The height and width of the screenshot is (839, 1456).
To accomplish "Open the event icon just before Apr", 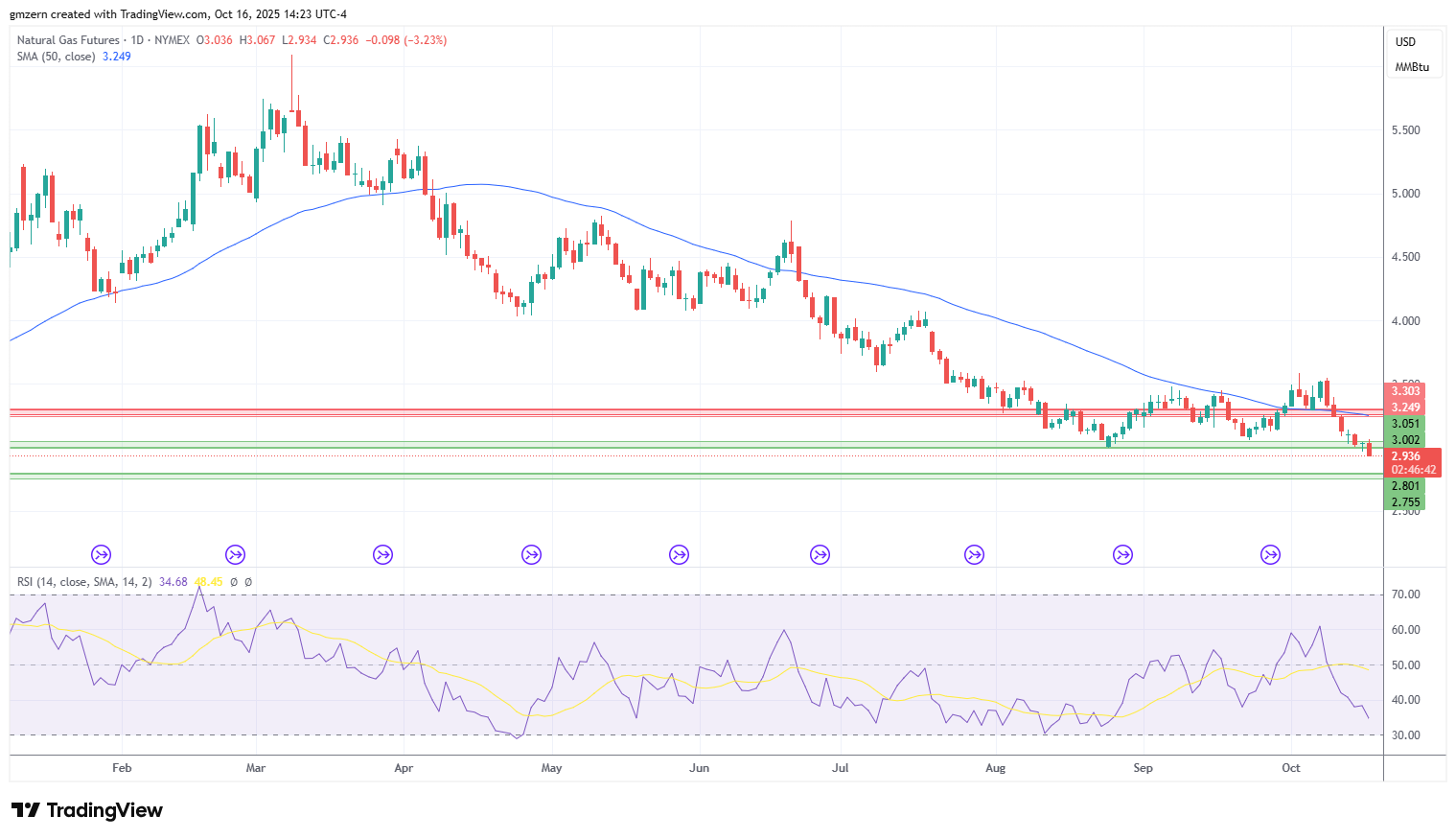I will (382, 554).
